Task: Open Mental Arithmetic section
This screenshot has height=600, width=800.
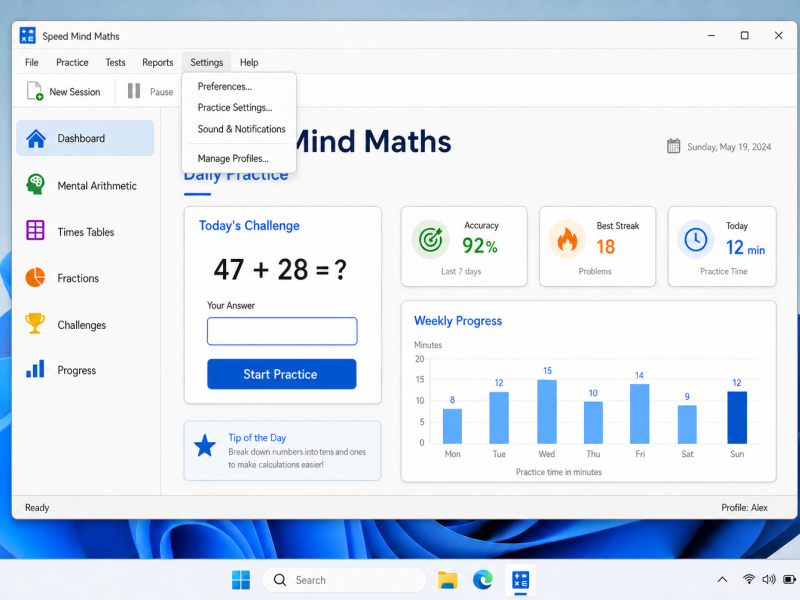Action: click(x=85, y=185)
